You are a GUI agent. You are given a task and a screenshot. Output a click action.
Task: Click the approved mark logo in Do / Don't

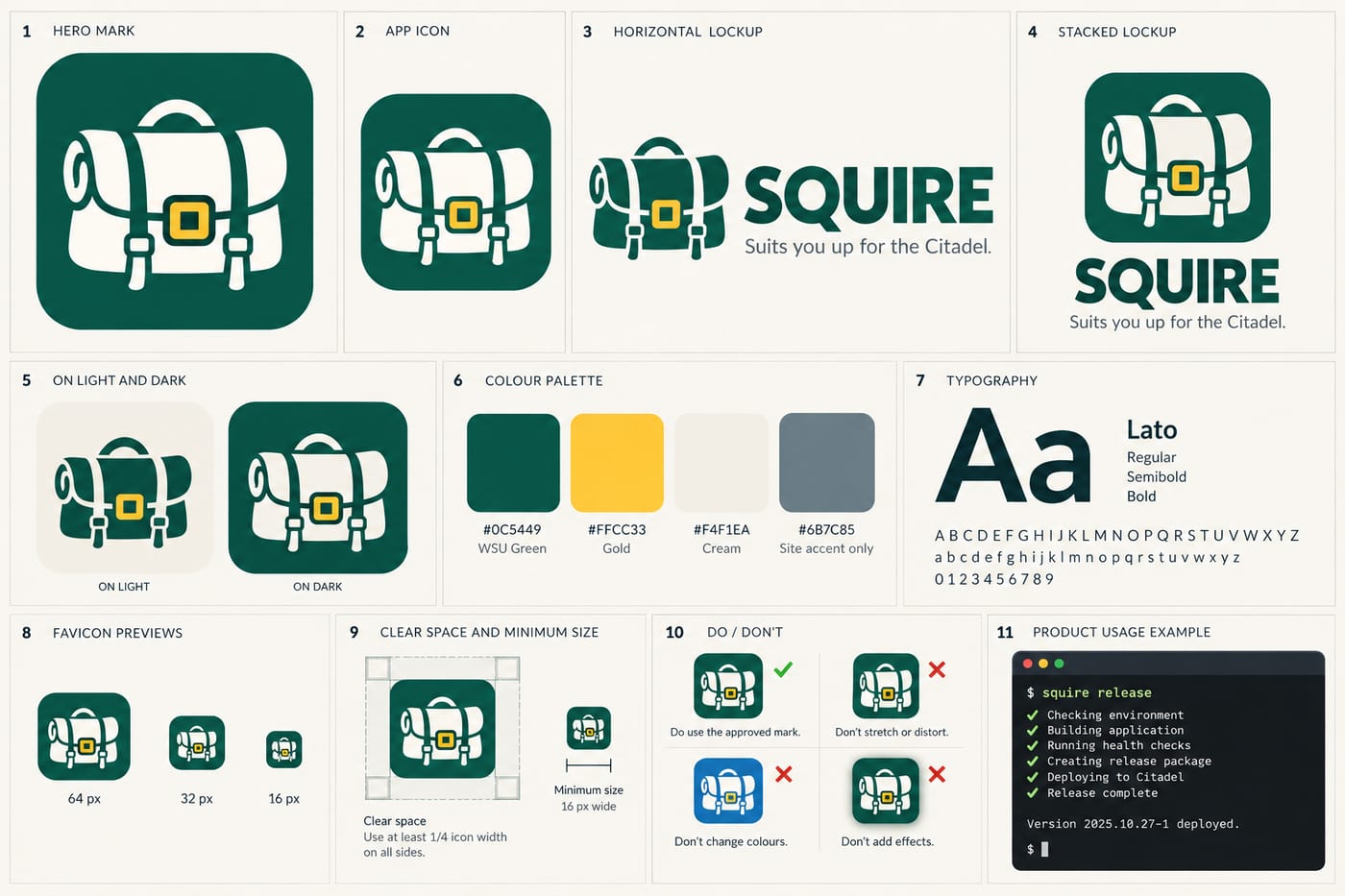pos(728,686)
